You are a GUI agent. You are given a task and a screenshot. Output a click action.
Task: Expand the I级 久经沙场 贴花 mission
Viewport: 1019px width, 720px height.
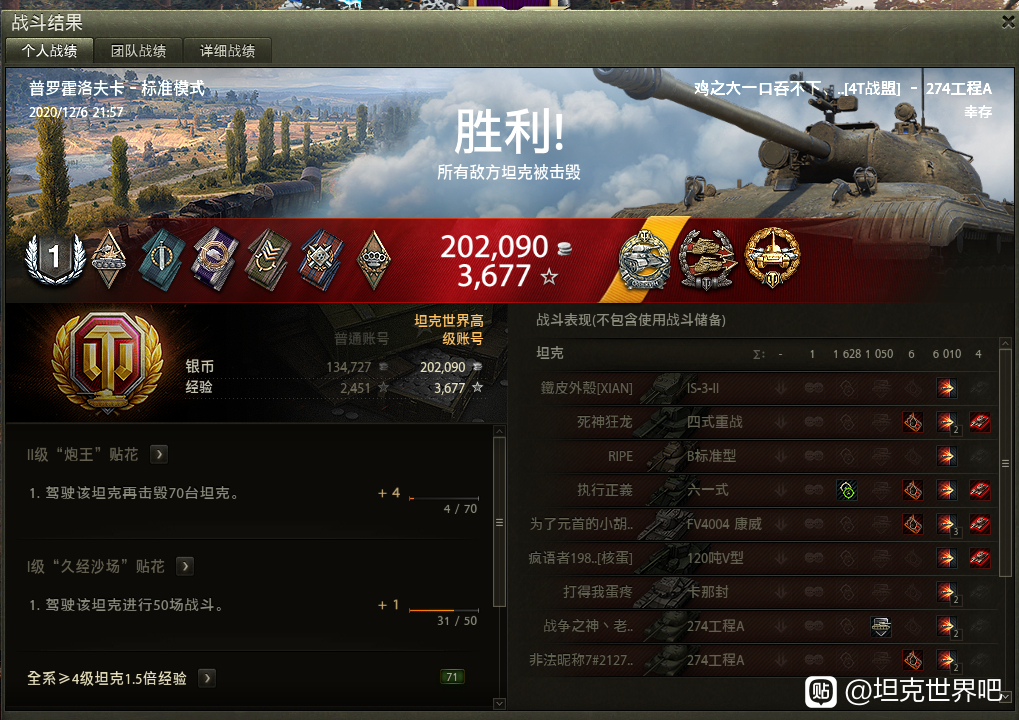pyautogui.click(x=185, y=566)
